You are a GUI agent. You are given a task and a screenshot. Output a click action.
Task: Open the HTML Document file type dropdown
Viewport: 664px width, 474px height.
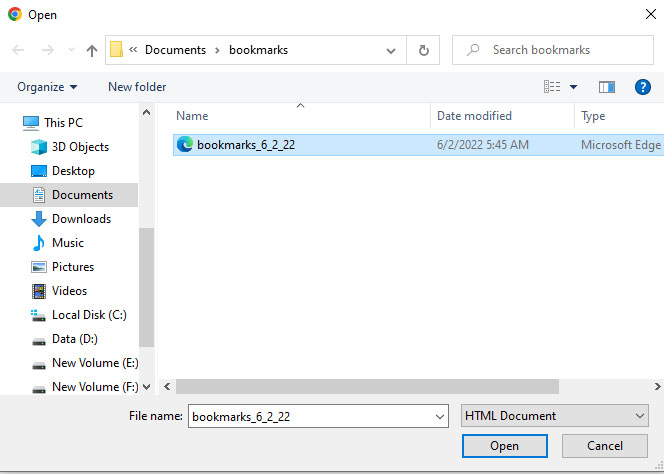point(554,416)
